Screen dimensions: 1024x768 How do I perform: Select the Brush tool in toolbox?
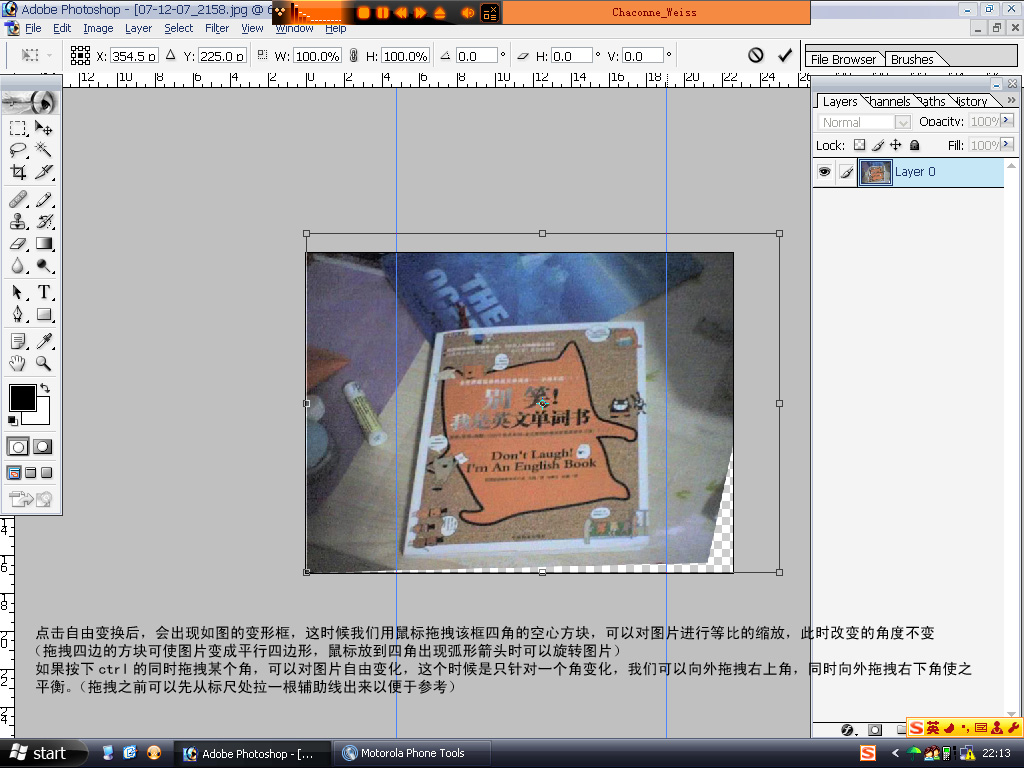tap(44, 199)
